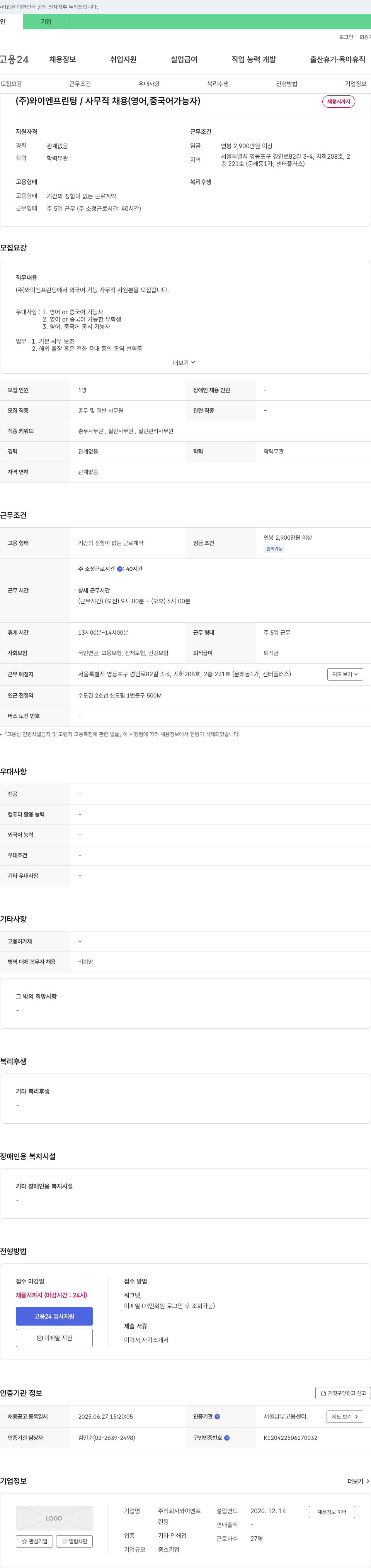The height and width of the screenshot is (1568, 371).
Task: Select the 채용시까지 (마감시간 : 24시) deadline text
Action: pyautogui.click(x=51, y=1295)
